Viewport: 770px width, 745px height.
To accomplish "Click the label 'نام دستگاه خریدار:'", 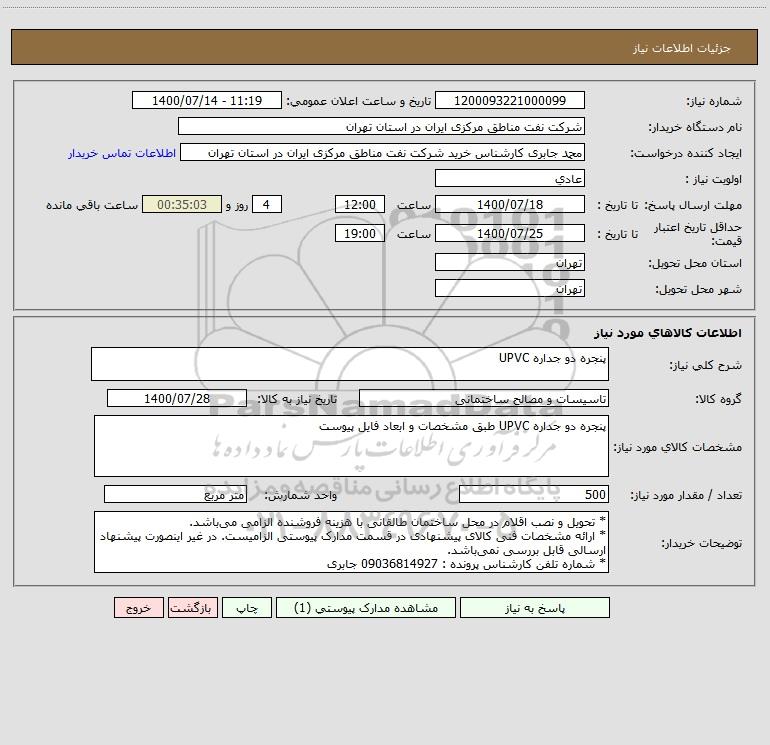I will 695,127.
